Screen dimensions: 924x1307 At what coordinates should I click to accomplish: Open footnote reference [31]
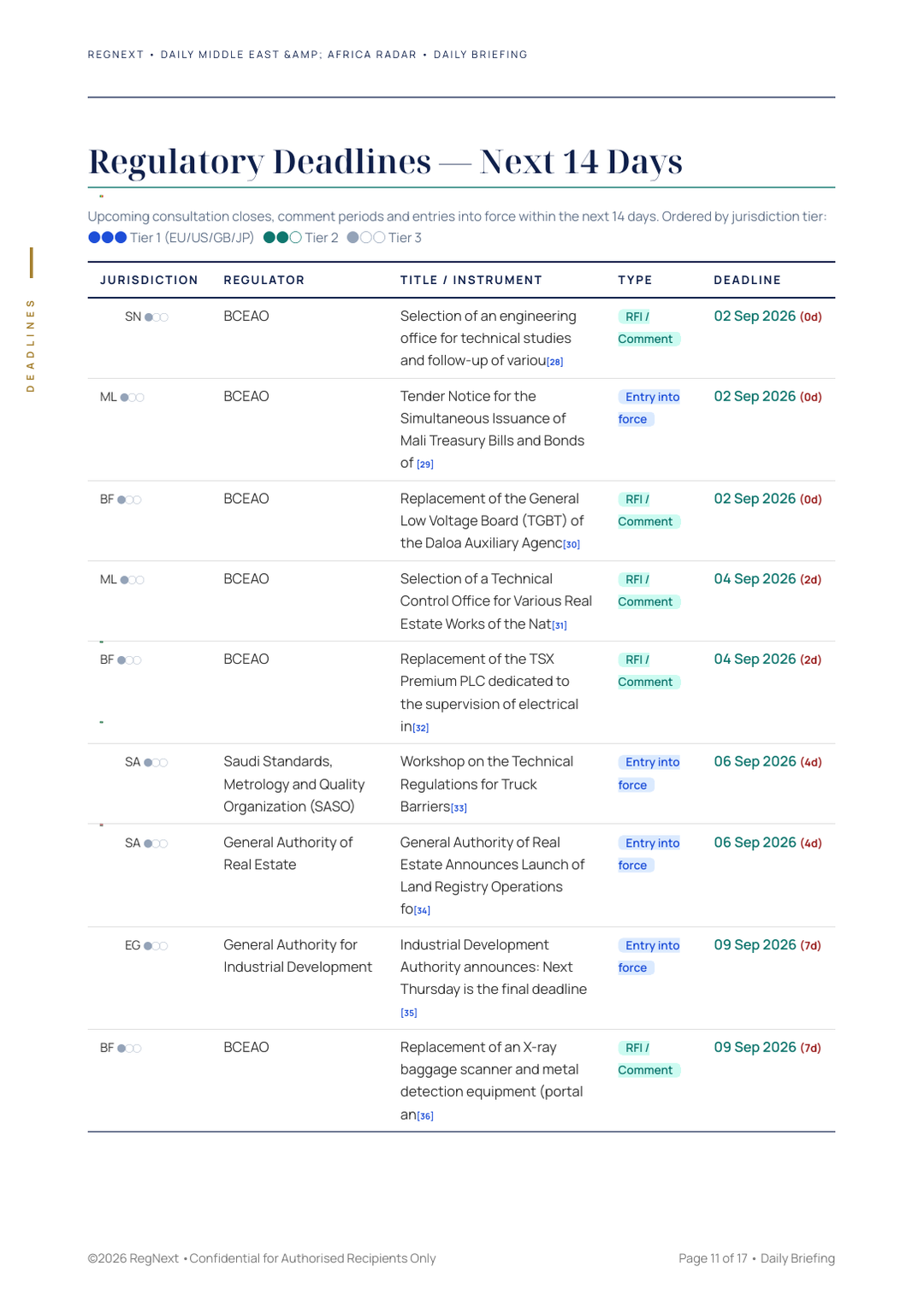pyautogui.click(x=559, y=625)
